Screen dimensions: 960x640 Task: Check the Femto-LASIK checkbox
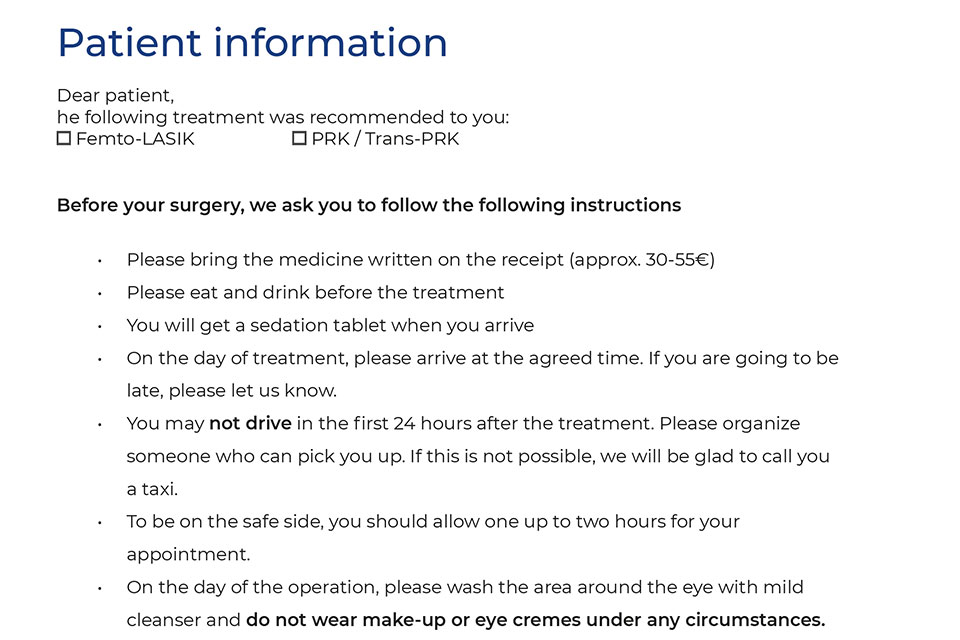[64, 139]
